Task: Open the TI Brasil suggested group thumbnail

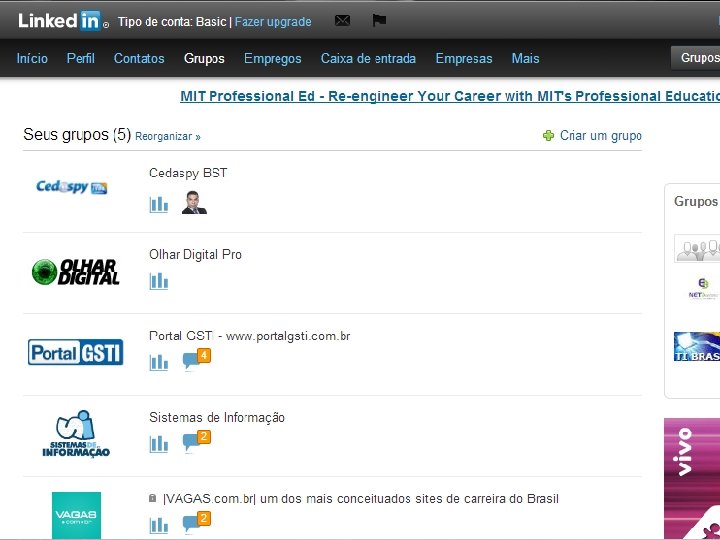Action: click(697, 346)
